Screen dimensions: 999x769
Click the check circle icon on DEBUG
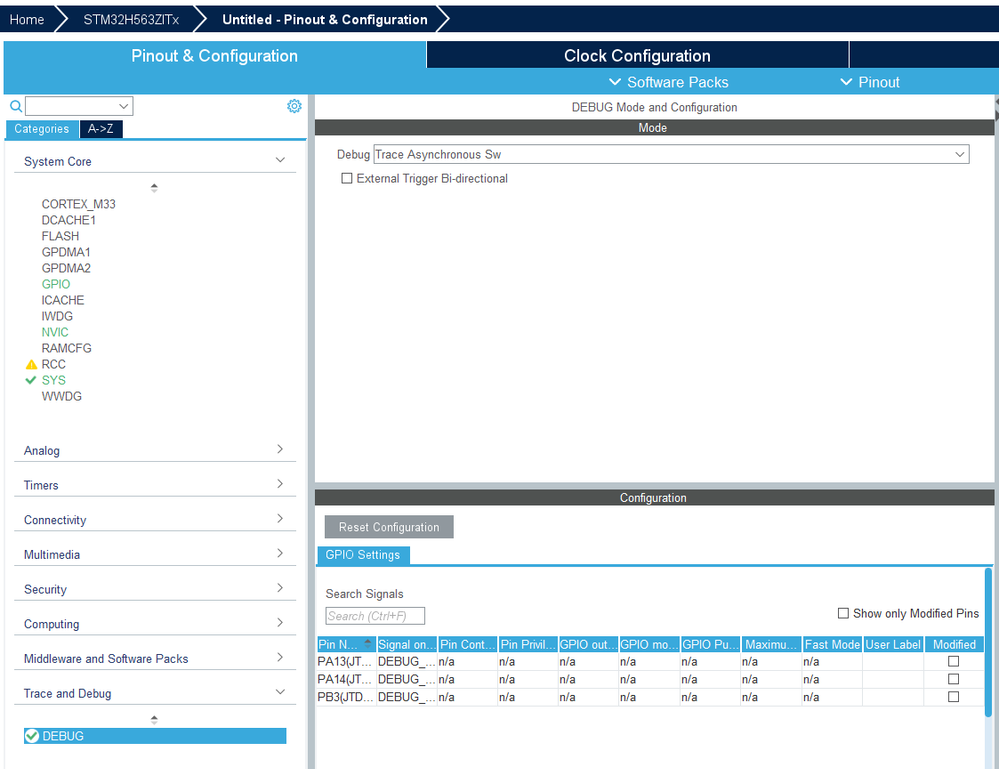coord(32,736)
